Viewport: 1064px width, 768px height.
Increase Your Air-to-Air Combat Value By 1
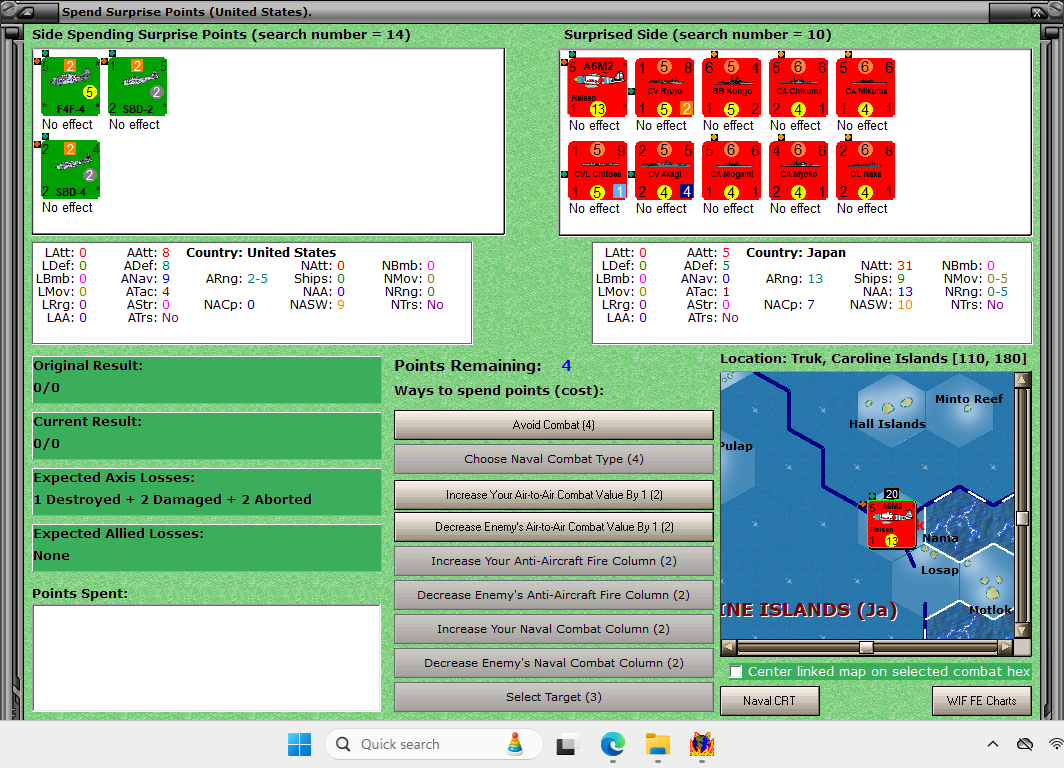(554, 495)
